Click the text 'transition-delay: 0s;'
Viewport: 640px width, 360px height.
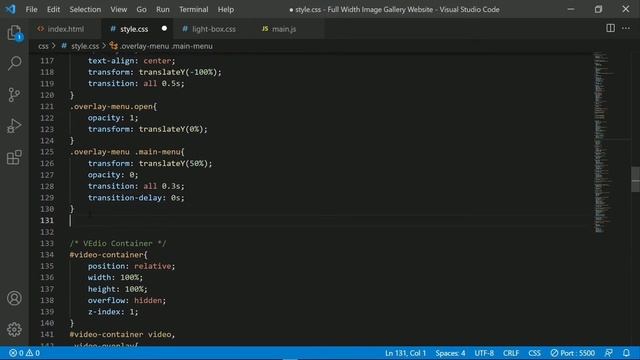tap(136, 198)
